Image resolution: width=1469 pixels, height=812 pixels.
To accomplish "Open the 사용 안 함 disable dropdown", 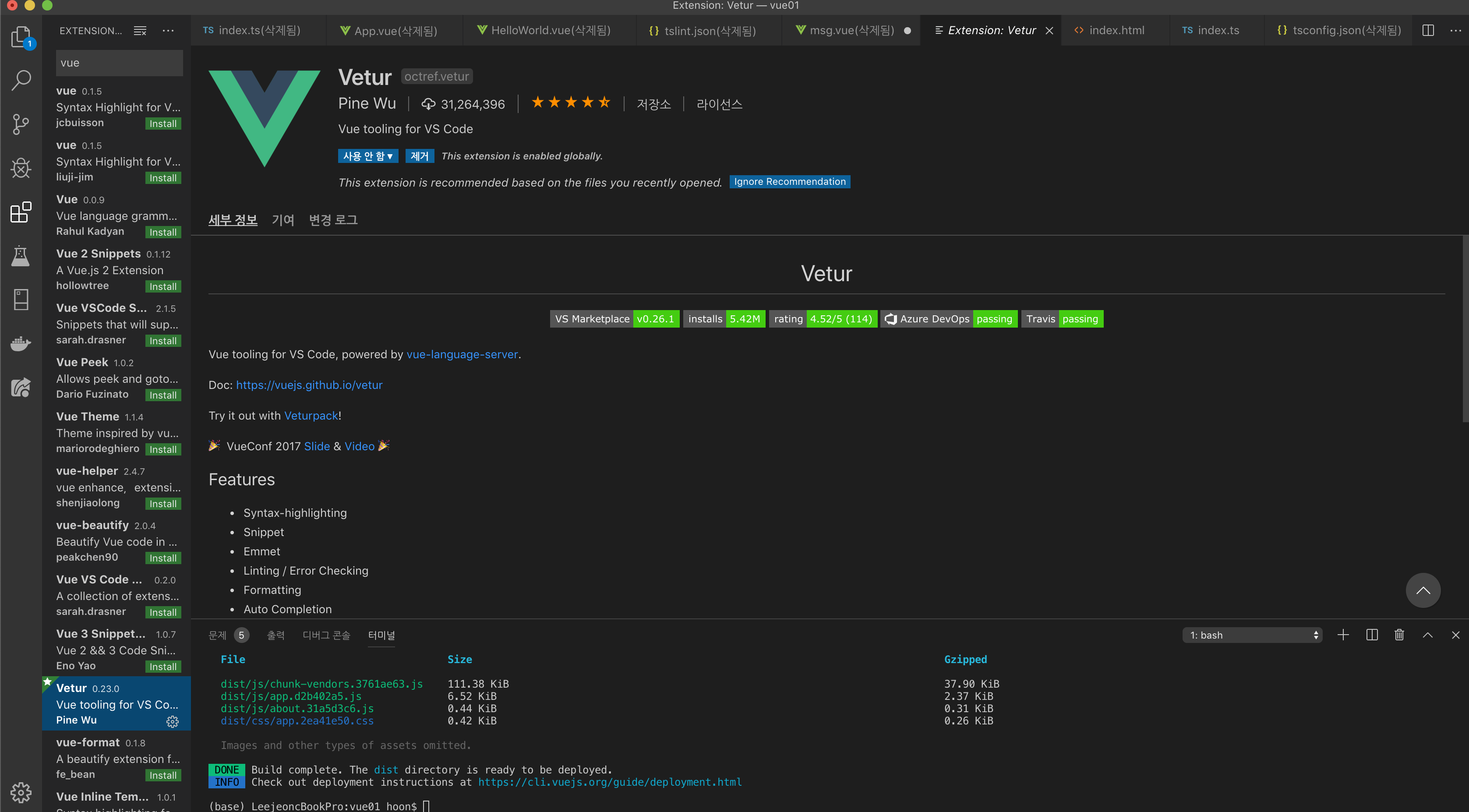I will 368,156.
